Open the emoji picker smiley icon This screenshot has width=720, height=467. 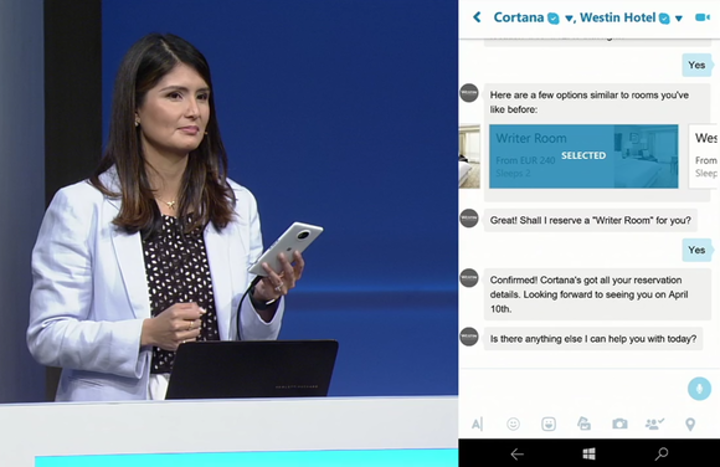click(x=513, y=424)
